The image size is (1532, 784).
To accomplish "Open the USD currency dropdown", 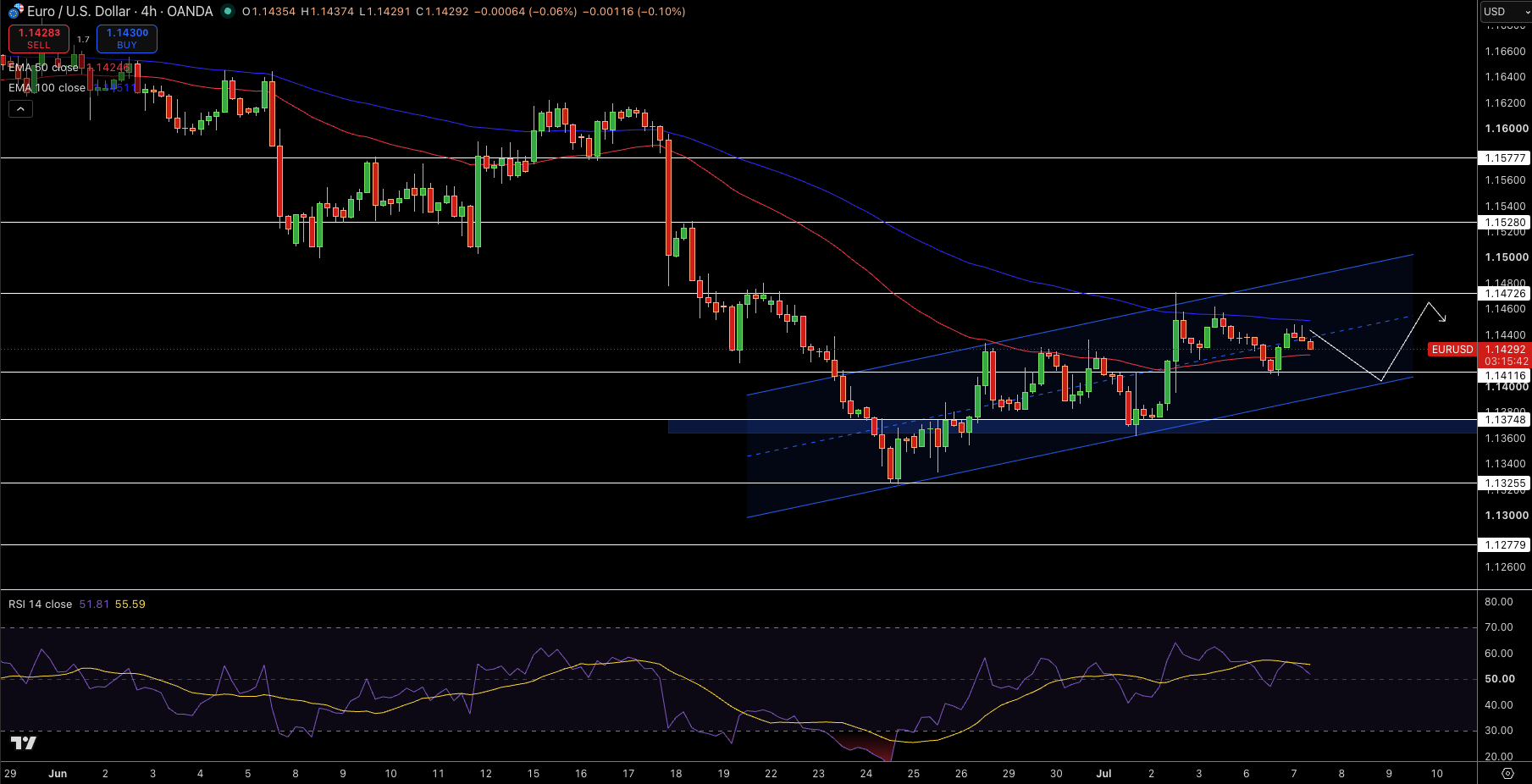I will [1506, 12].
